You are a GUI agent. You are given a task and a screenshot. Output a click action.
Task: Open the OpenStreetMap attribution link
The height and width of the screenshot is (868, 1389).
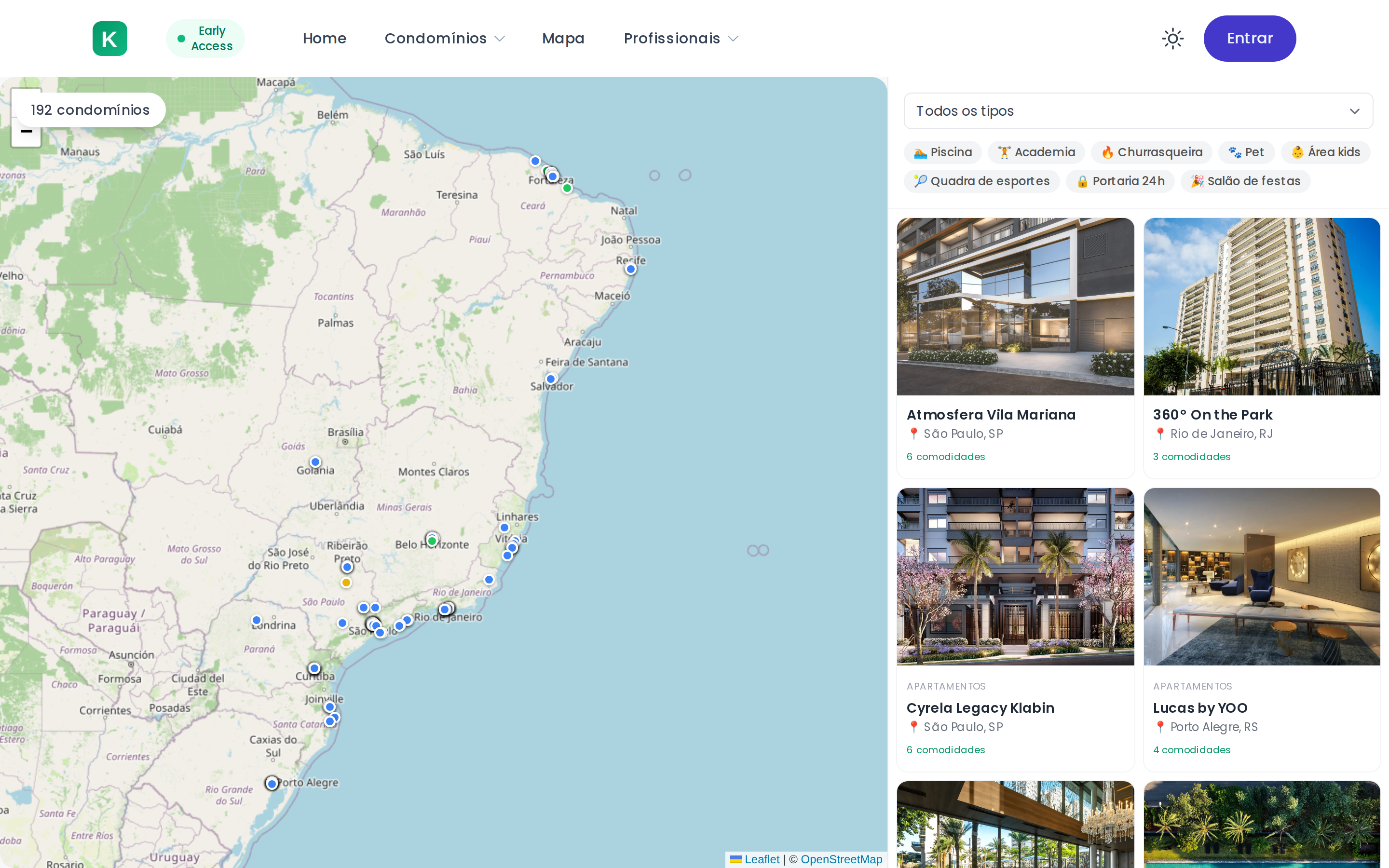841,859
